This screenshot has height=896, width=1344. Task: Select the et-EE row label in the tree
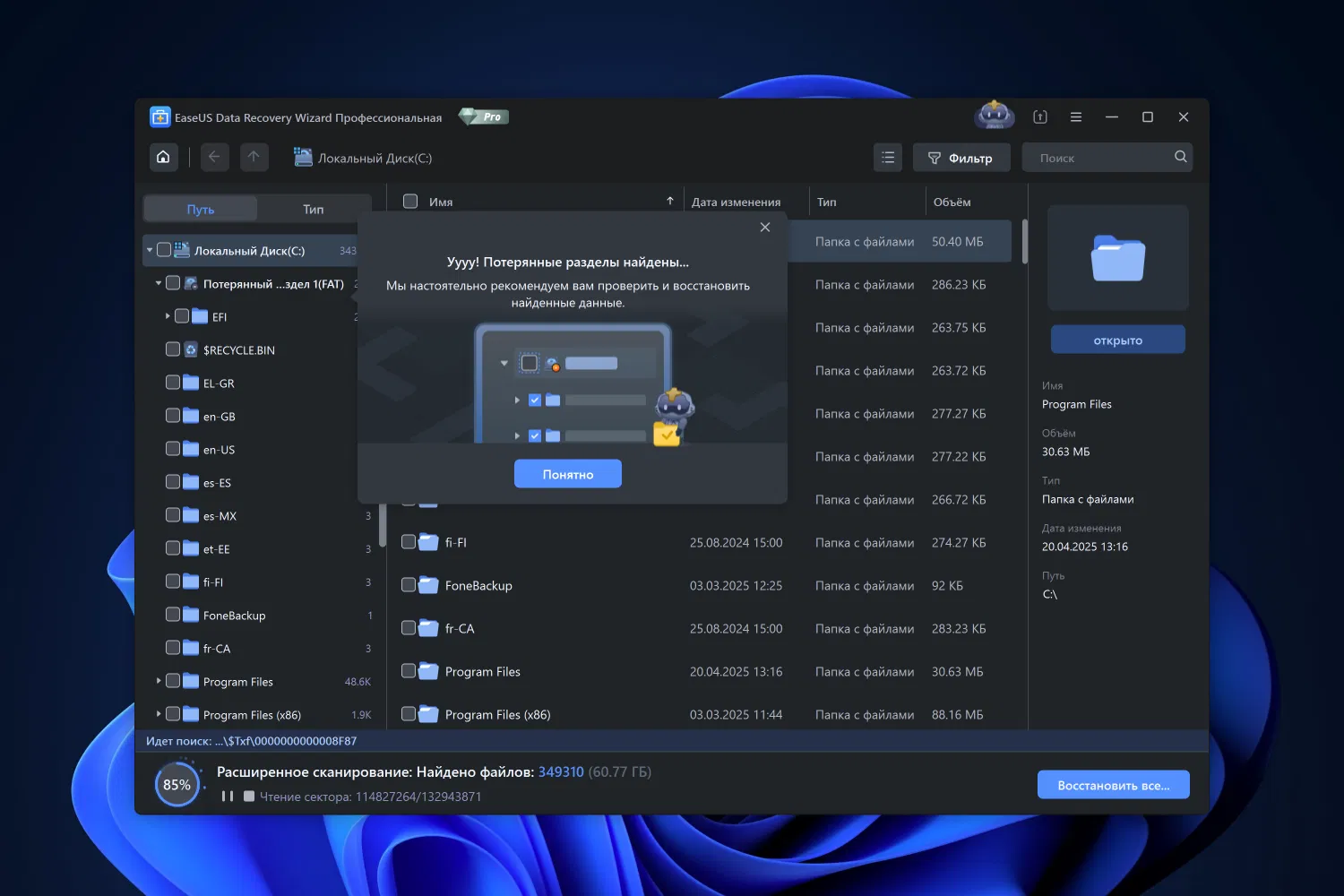click(x=216, y=549)
